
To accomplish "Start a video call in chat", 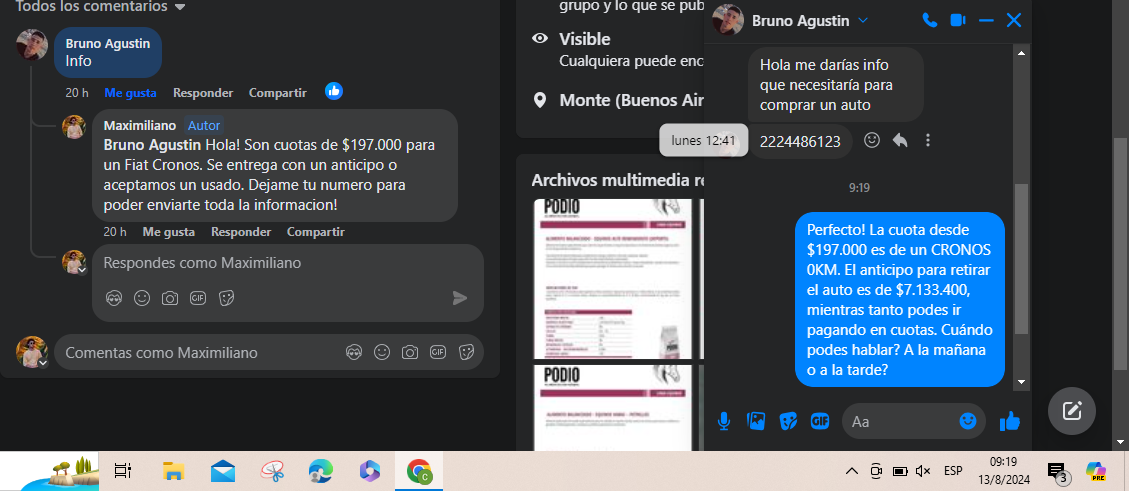I will coord(957,20).
